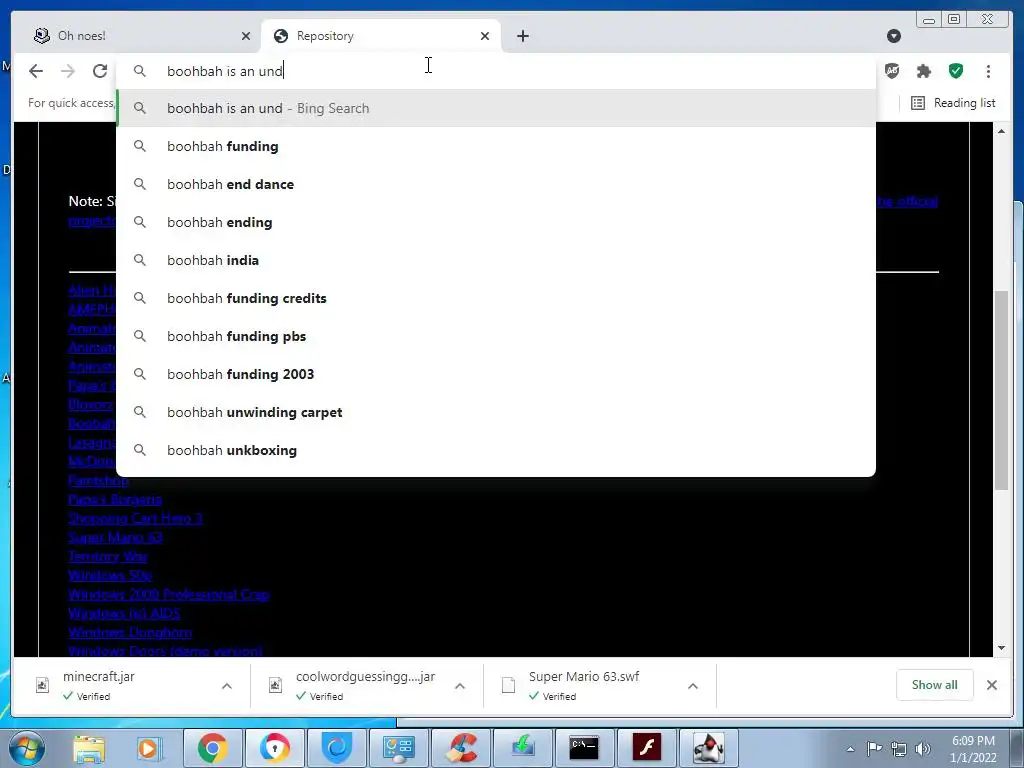Screen dimensions: 1024x768
Task: Click the scrollbar up arrow
Action: click(1001, 131)
